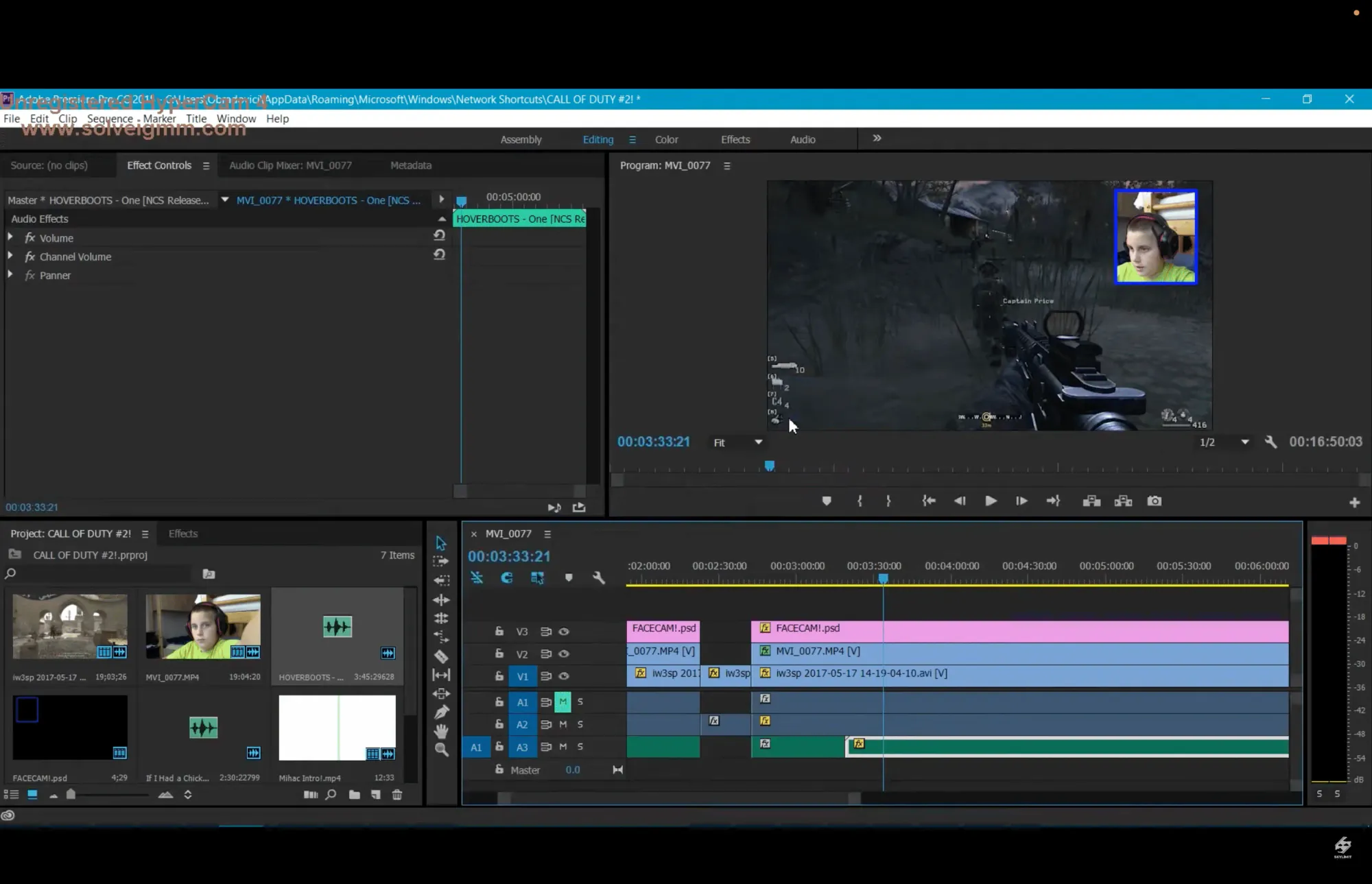Toggle V2 track output eye
Viewport: 1372px width, 884px height.
tap(564, 654)
